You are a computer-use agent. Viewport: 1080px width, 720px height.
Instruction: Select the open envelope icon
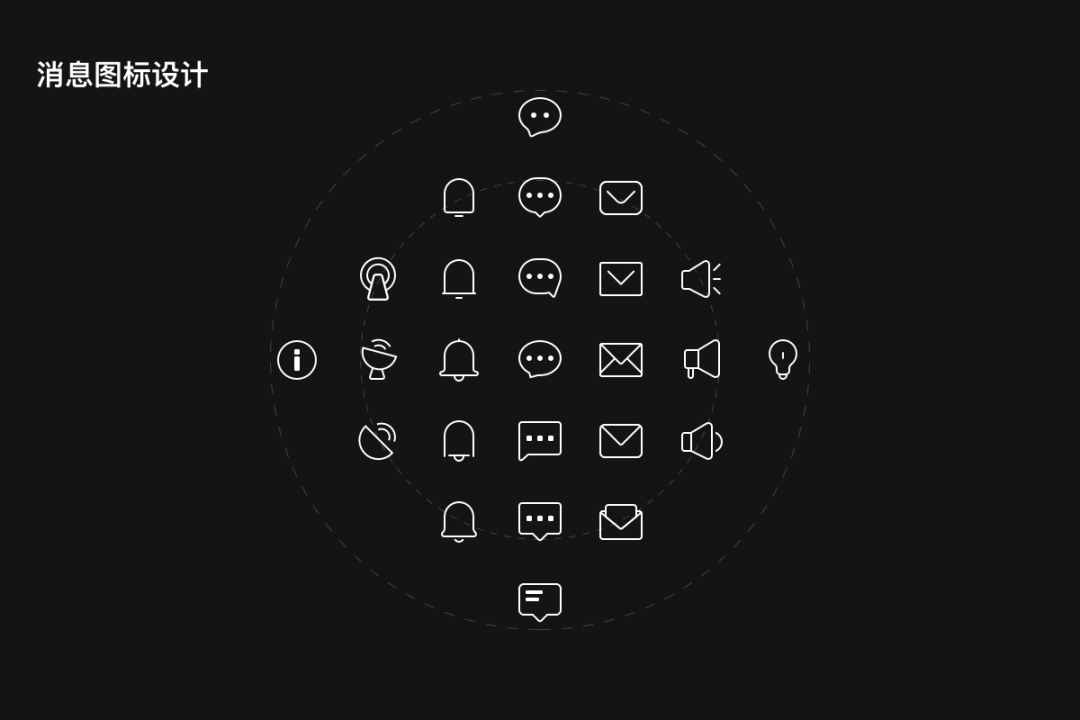621,522
